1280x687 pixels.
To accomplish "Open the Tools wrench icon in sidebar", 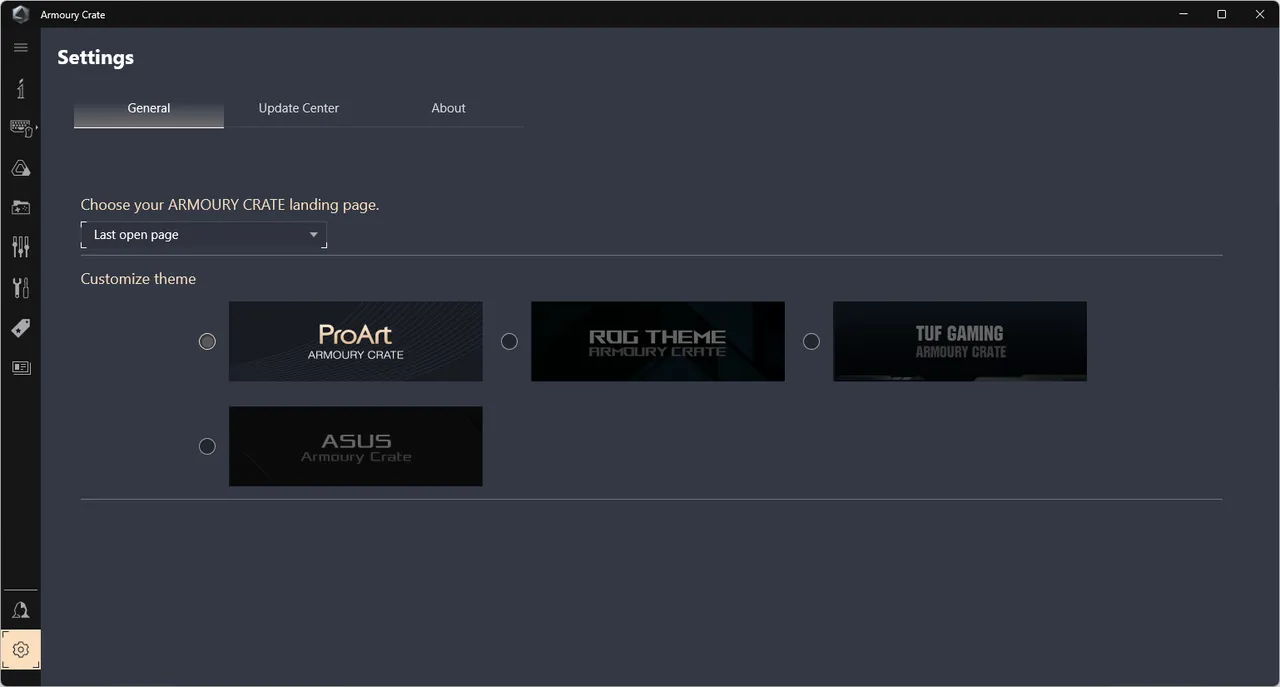I will 20,288.
